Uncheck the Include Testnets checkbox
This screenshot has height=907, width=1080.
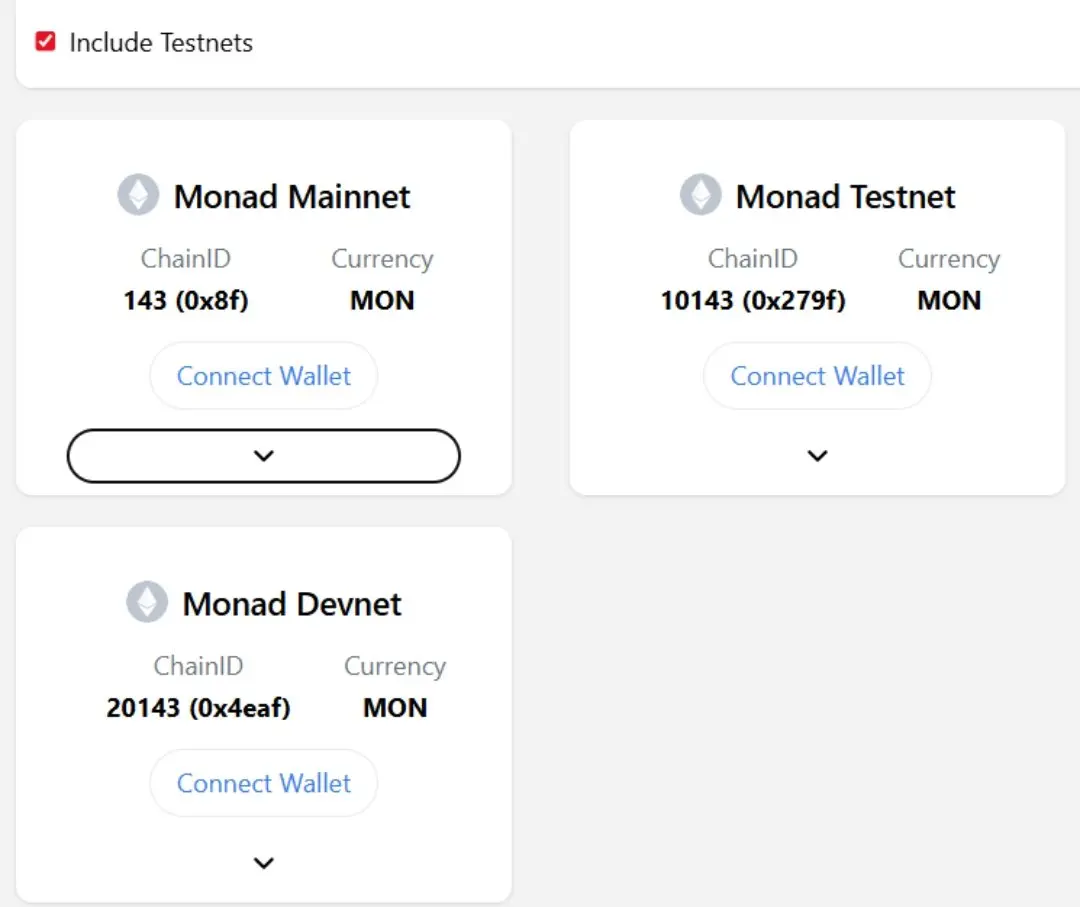pos(45,42)
